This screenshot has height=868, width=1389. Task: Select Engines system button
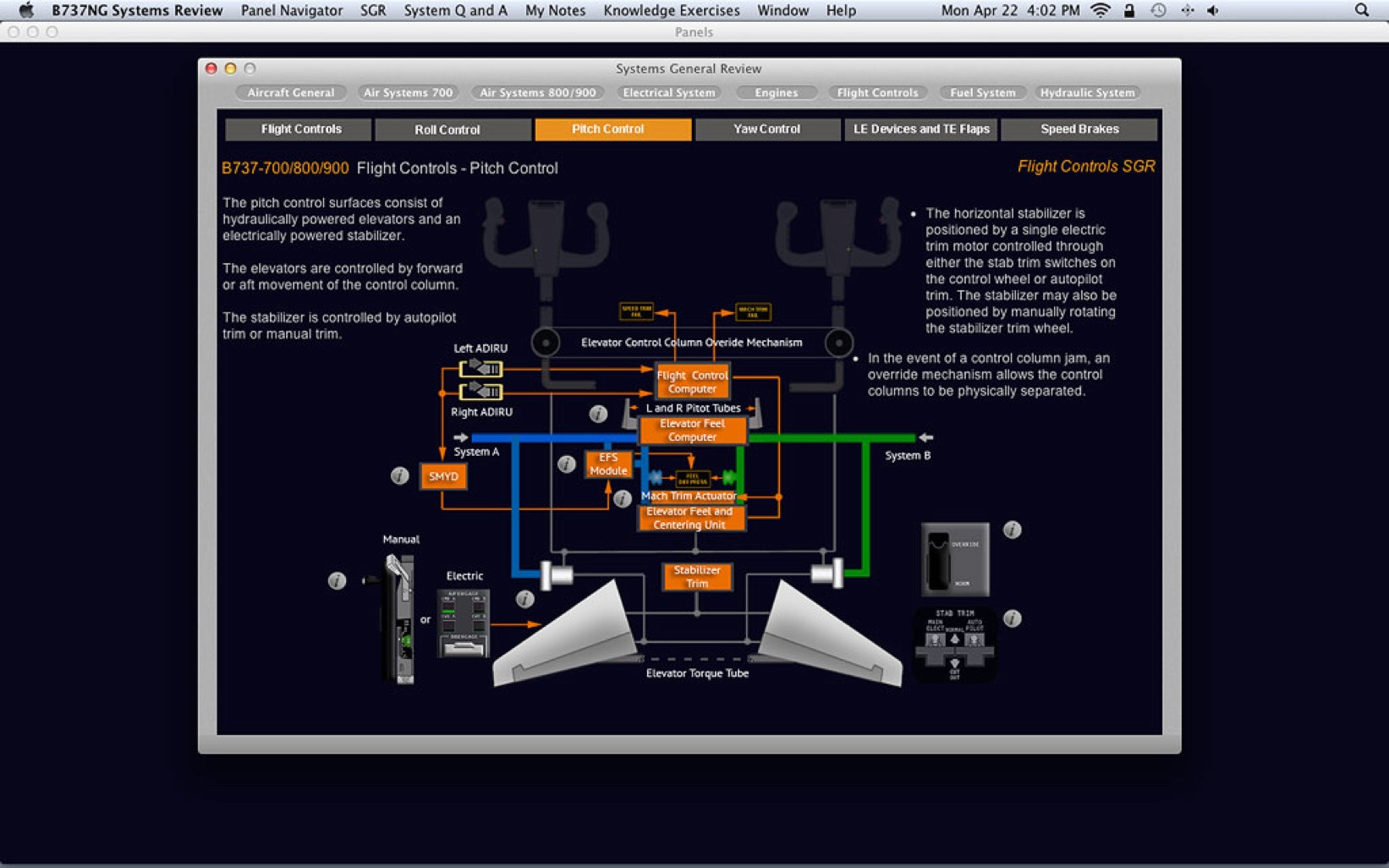tap(776, 92)
